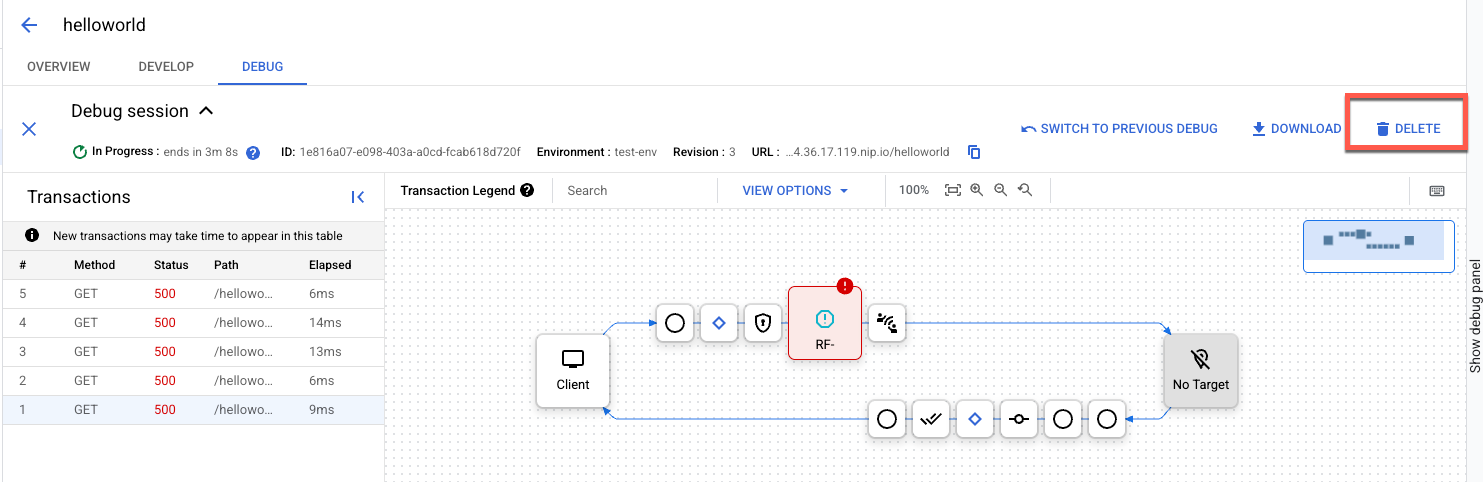Open the View Options dropdown
The image size is (1483, 482).
tap(795, 191)
